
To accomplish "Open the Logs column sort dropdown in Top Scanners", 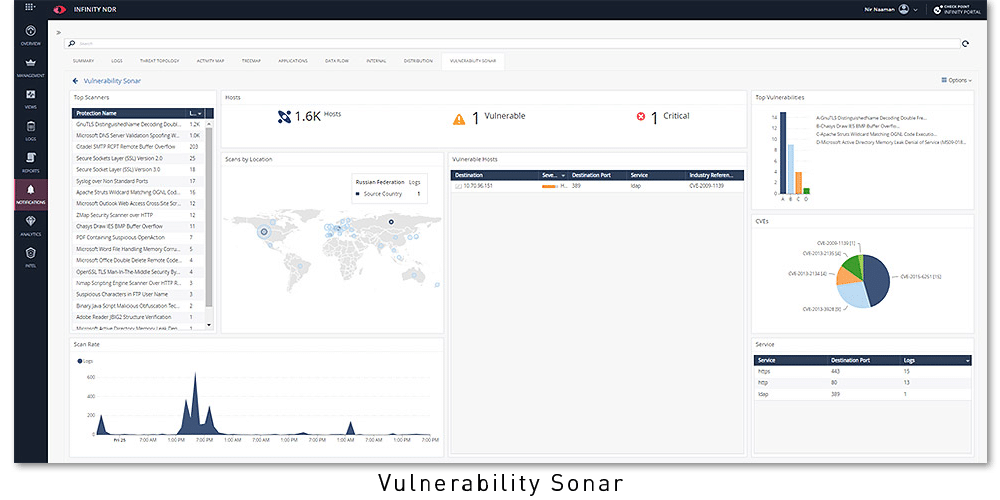I will 201,113.
